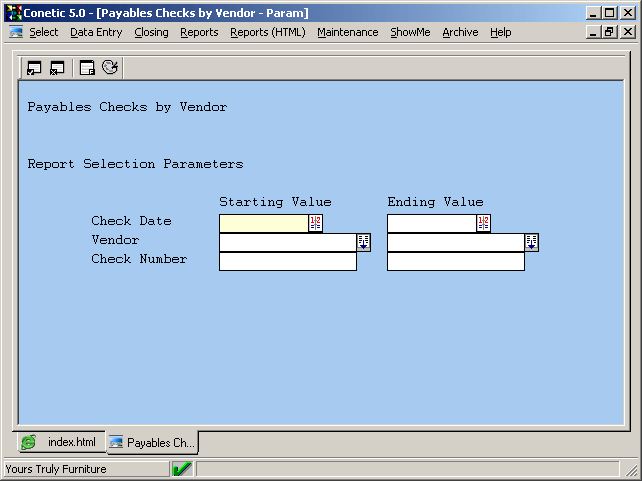Open calendar picker for ending Check Date
This screenshot has height=481, width=642.
[x=483, y=223]
